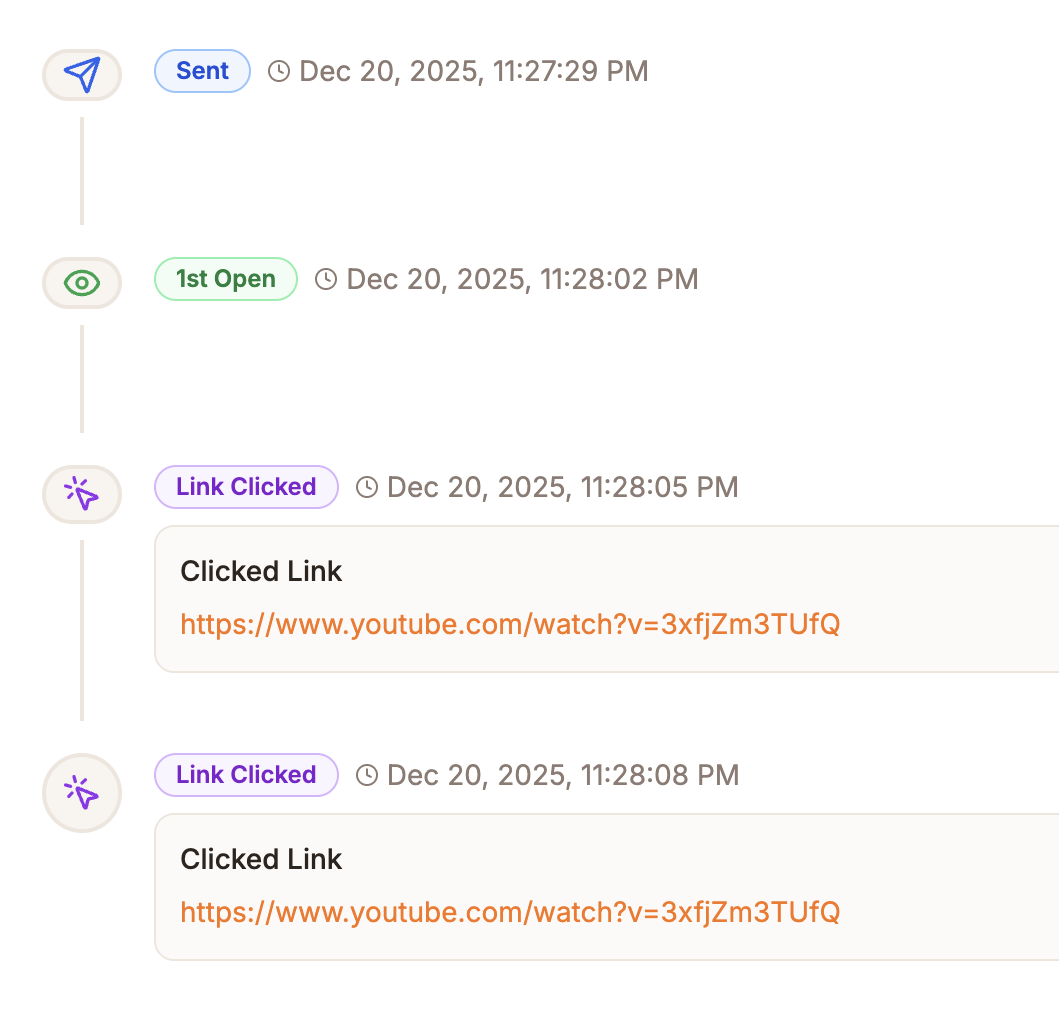1059x1011 pixels.
Task: Select the 1st Open timestamp text
Action: [x=520, y=280]
